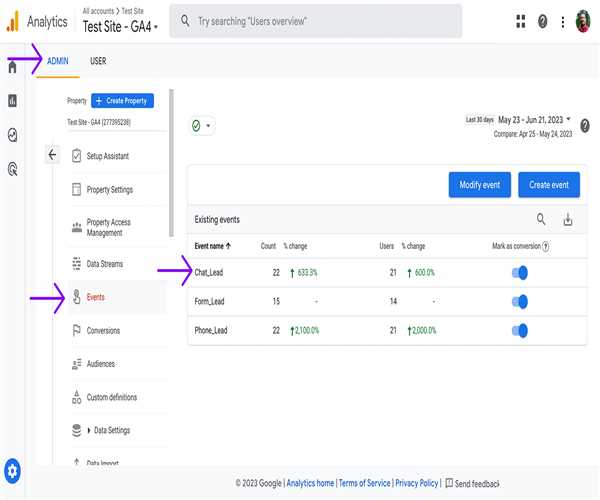600x500 pixels.
Task: Toggle Chat_Lead conversion switch
Action: coord(519,272)
